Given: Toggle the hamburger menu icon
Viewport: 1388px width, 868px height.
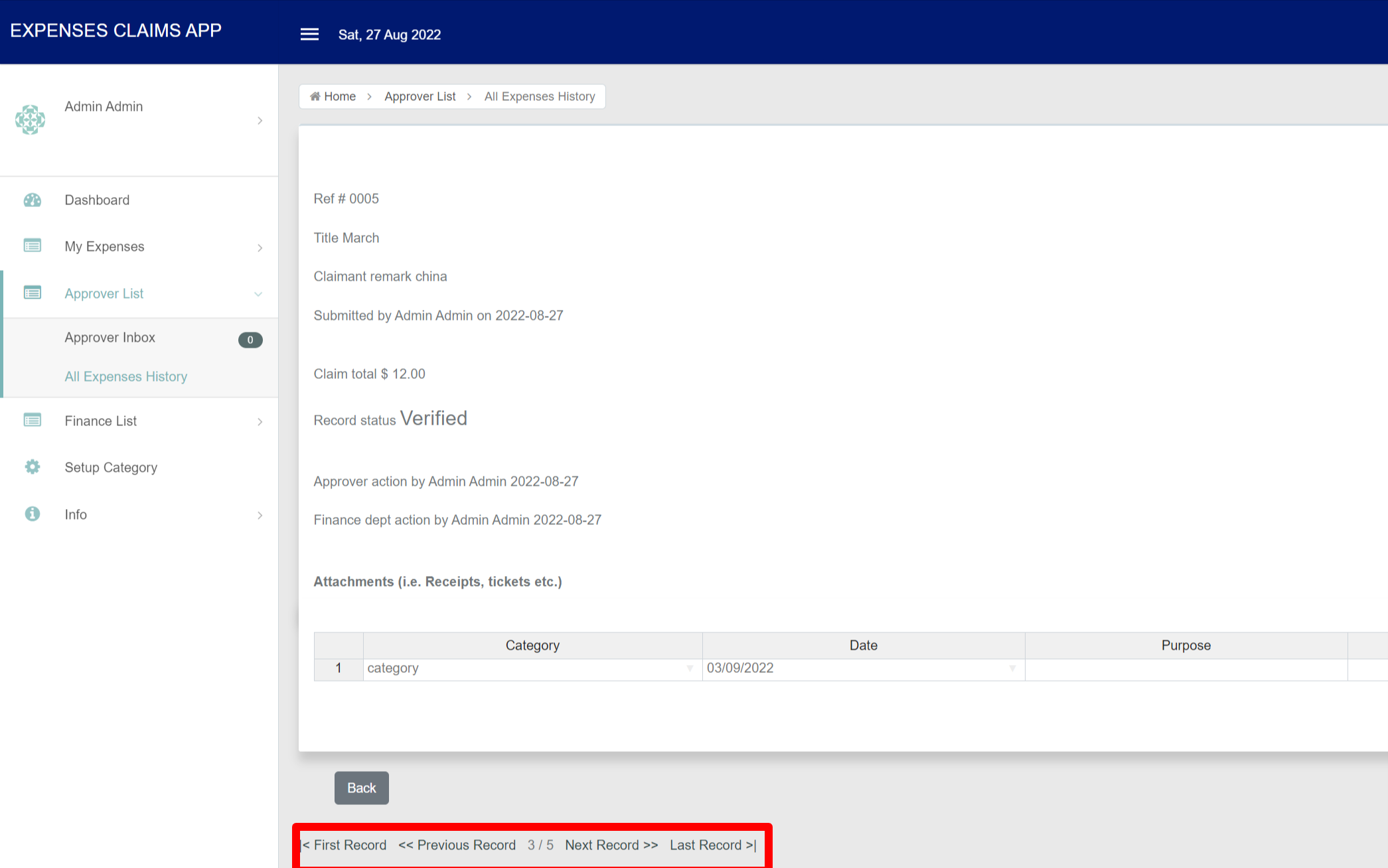Looking at the screenshot, I should tap(309, 35).
